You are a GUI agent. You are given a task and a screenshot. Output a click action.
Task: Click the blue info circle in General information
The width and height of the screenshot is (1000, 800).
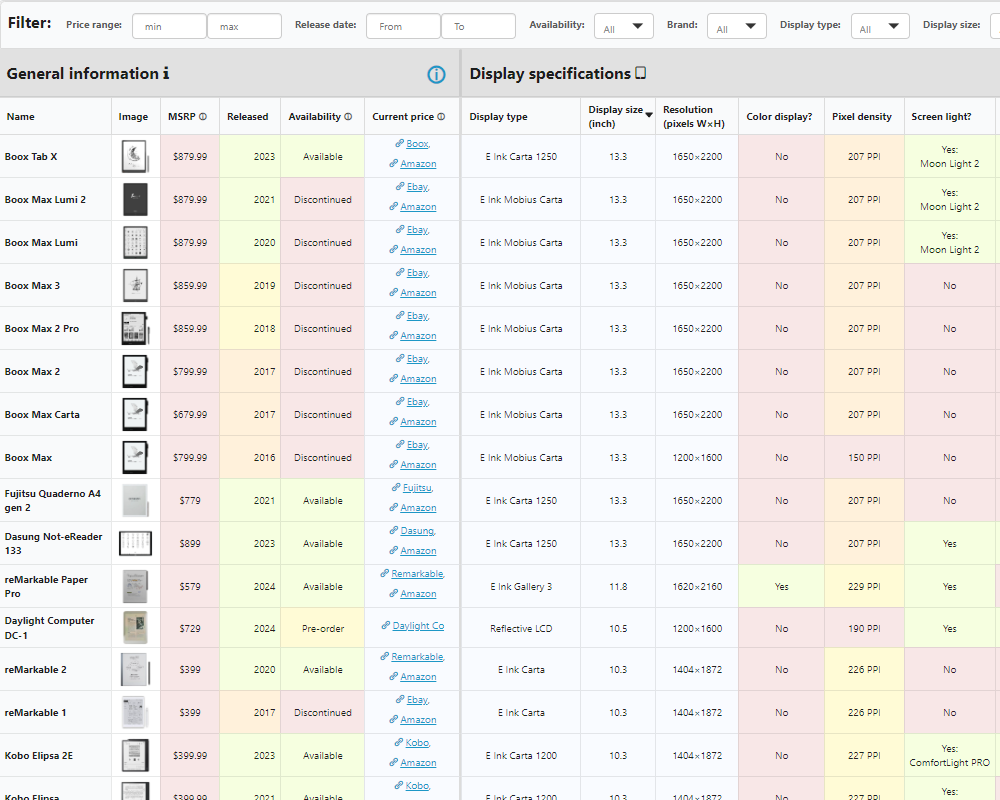pos(436,74)
